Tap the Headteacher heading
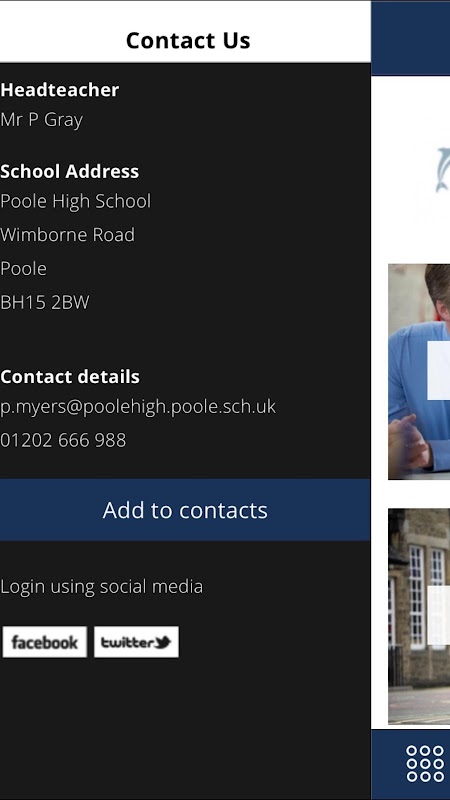Screen dimensions: 450x800 point(59,90)
